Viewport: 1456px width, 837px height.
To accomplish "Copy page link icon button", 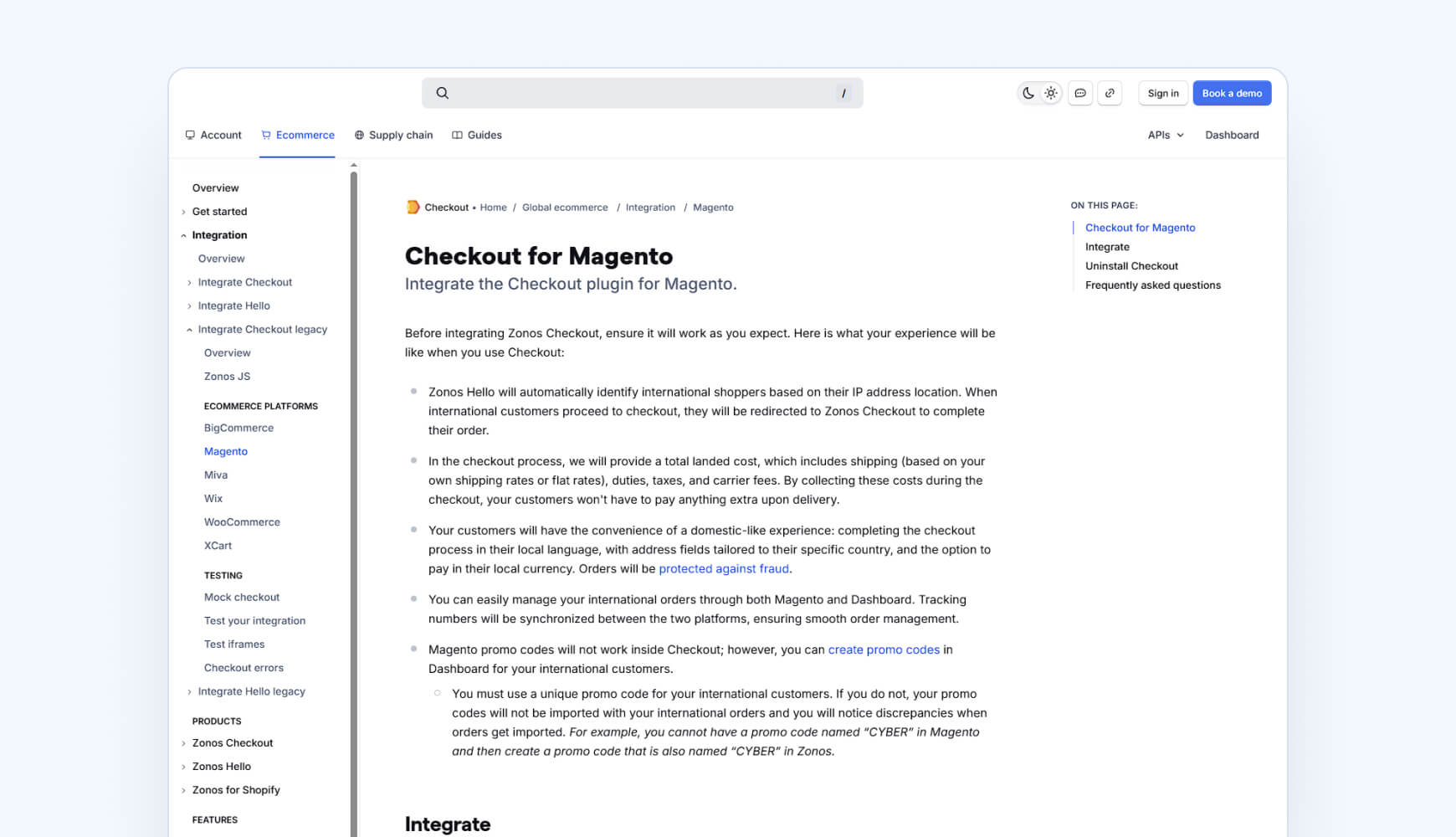I will [1110, 93].
